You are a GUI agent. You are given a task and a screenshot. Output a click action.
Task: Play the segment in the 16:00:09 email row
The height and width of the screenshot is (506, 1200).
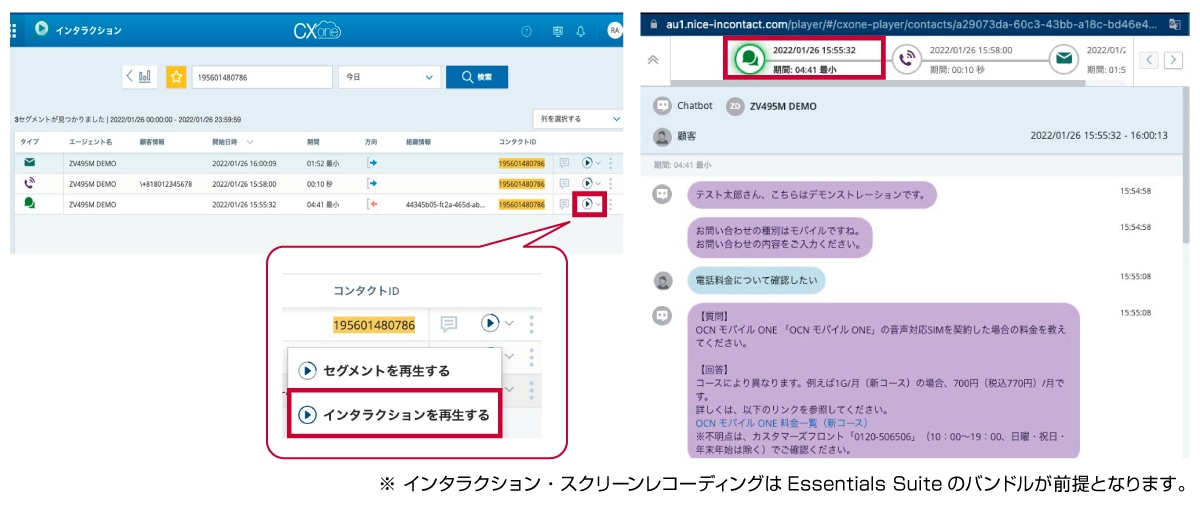[x=586, y=162]
